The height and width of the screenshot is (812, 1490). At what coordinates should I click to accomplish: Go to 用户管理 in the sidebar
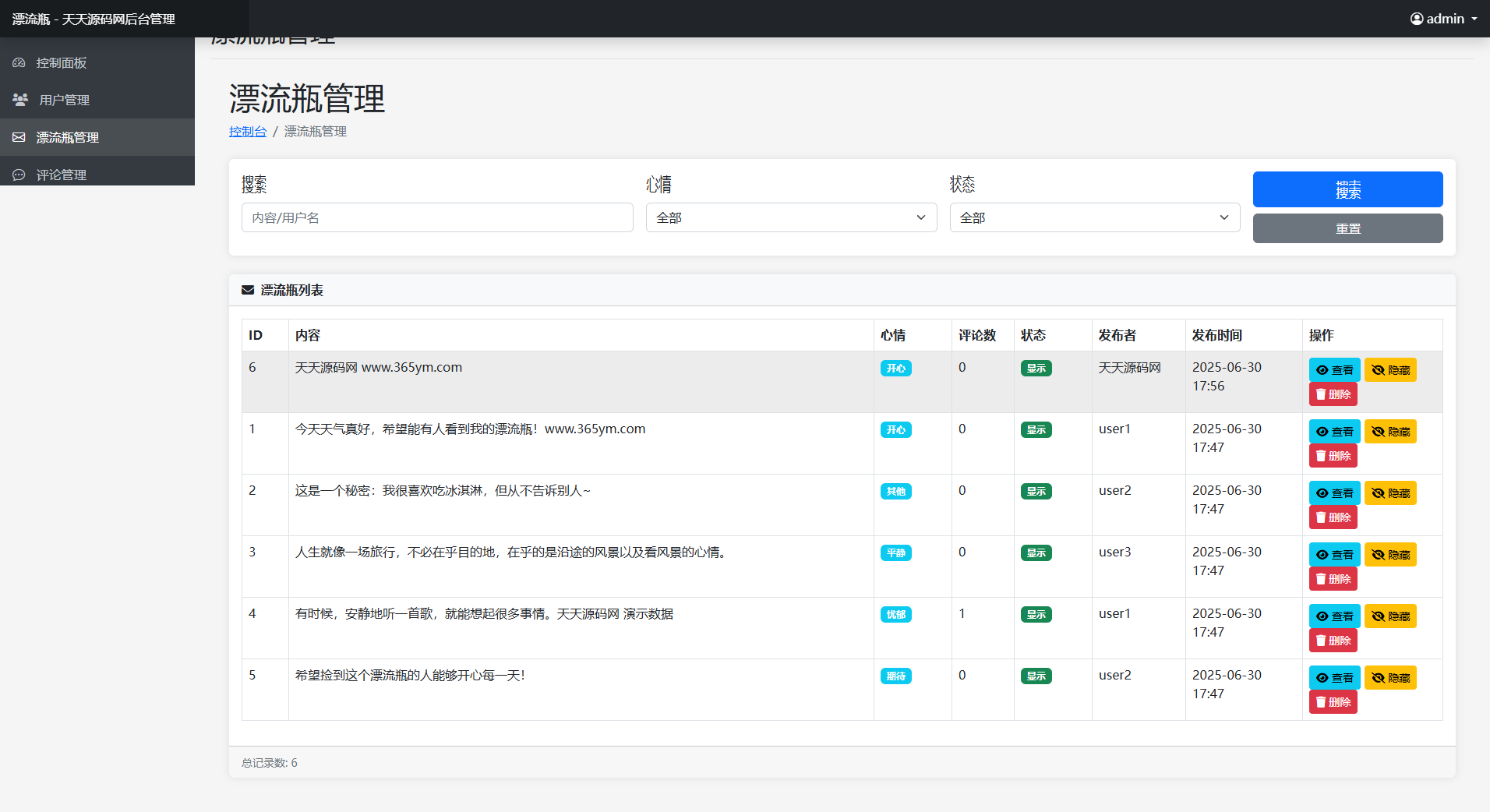[64, 100]
